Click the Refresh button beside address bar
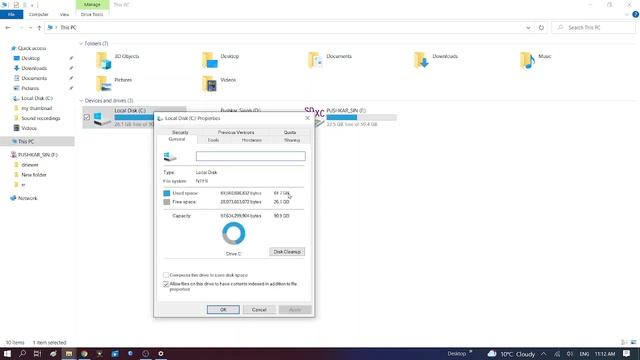 coord(541,28)
